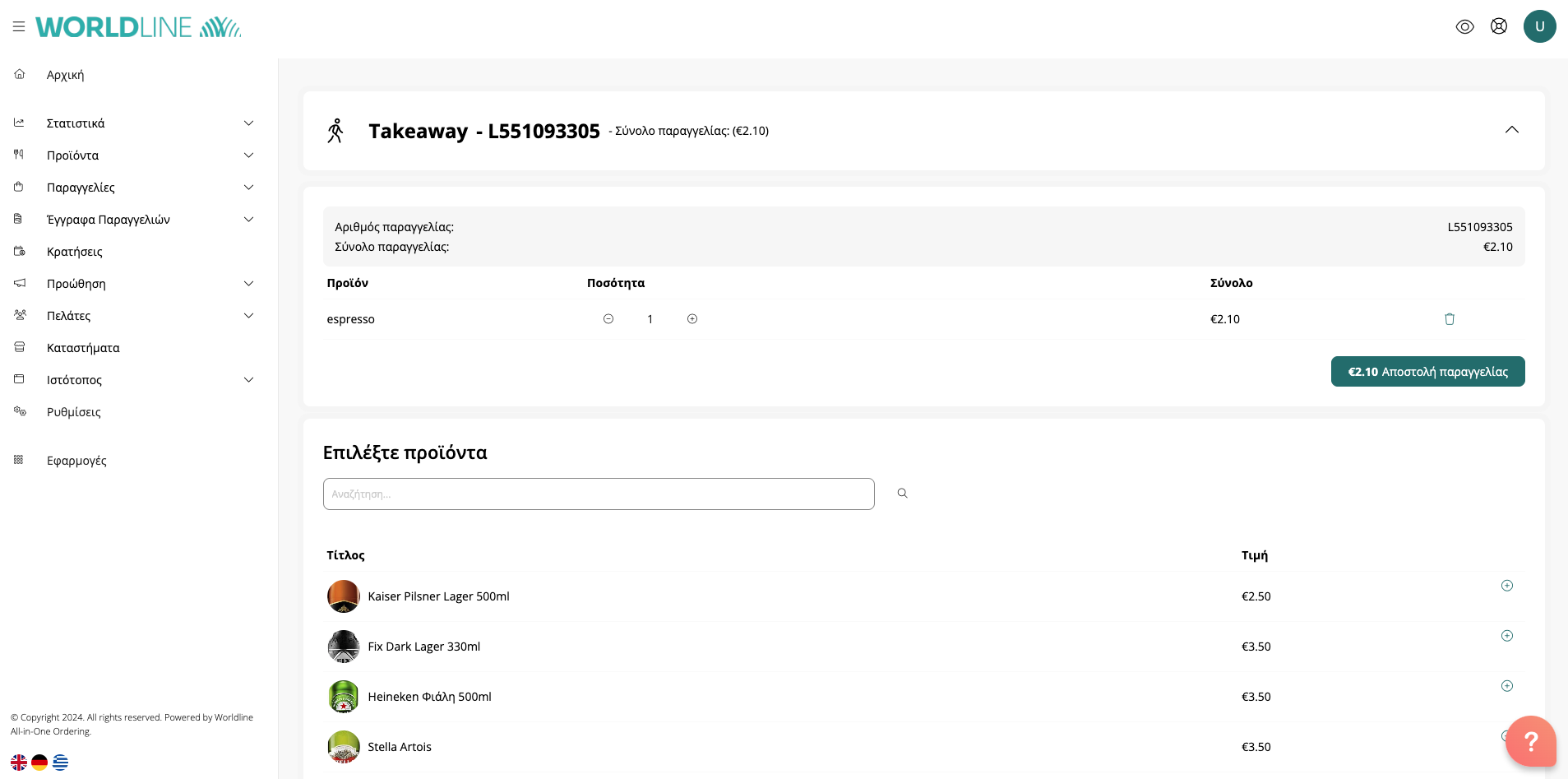Open the support lifebuoy icon
The height and width of the screenshot is (779, 1568).
click(1499, 26)
